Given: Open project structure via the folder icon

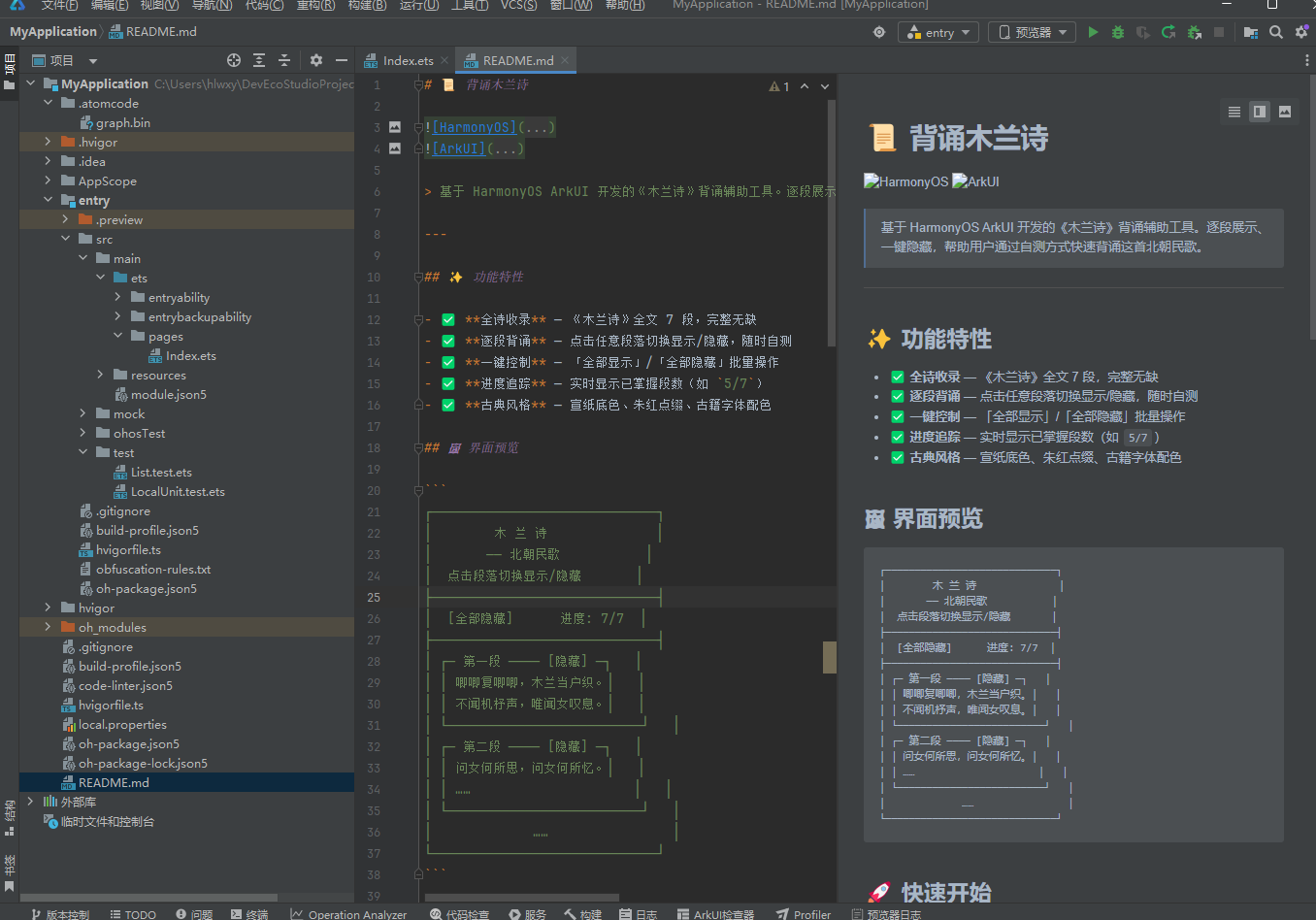Looking at the screenshot, I should point(1251,32).
